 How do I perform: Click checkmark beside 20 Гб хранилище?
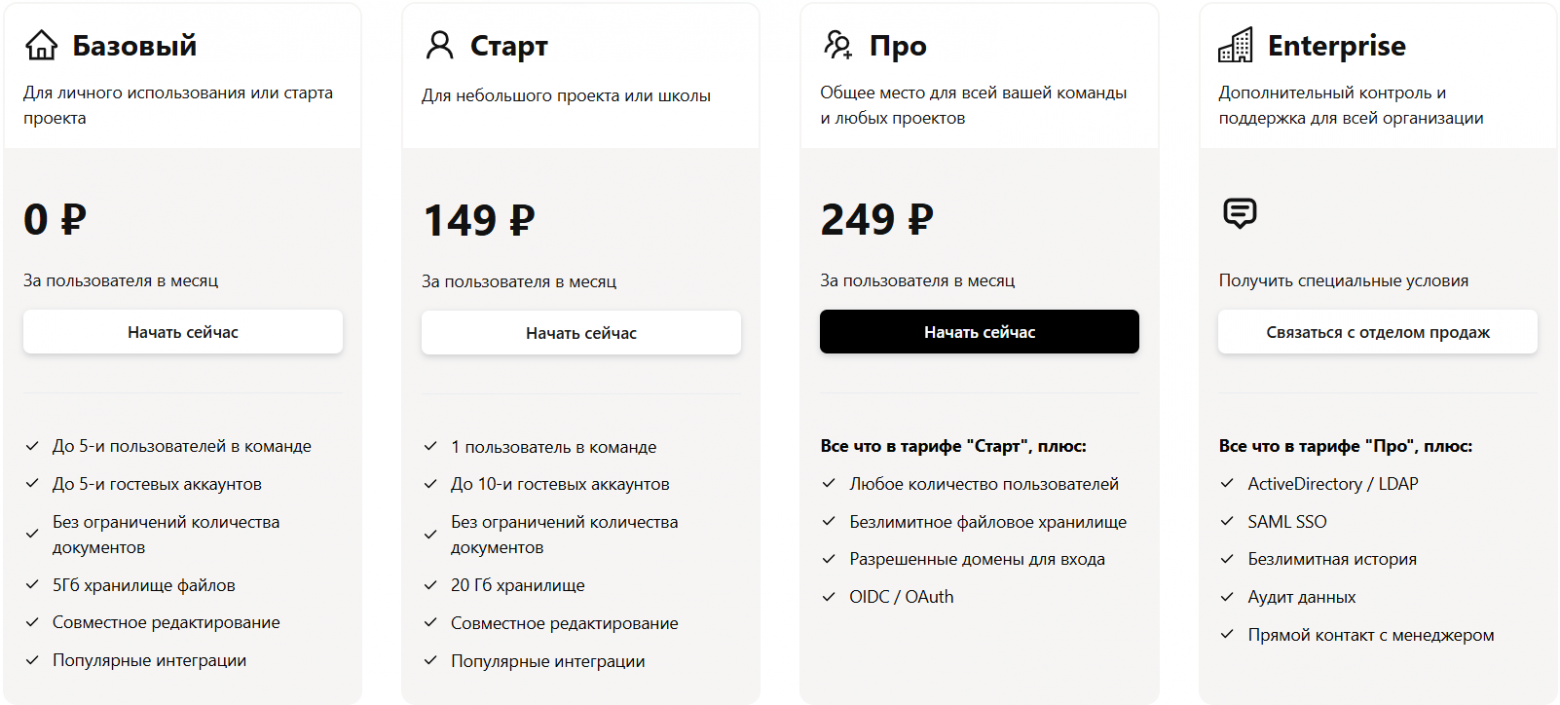pyautogui.click(x=430, y=586)
